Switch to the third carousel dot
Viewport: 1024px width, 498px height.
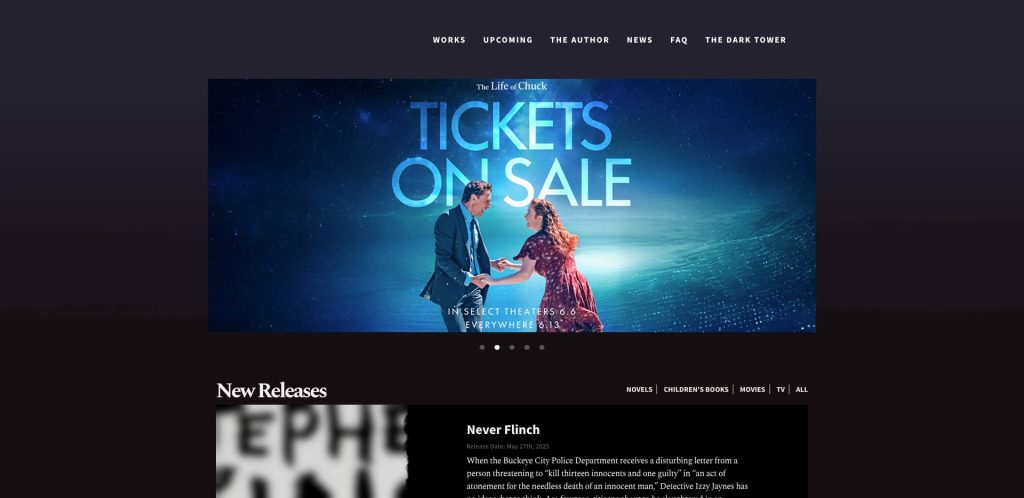[x=512, y=347]
